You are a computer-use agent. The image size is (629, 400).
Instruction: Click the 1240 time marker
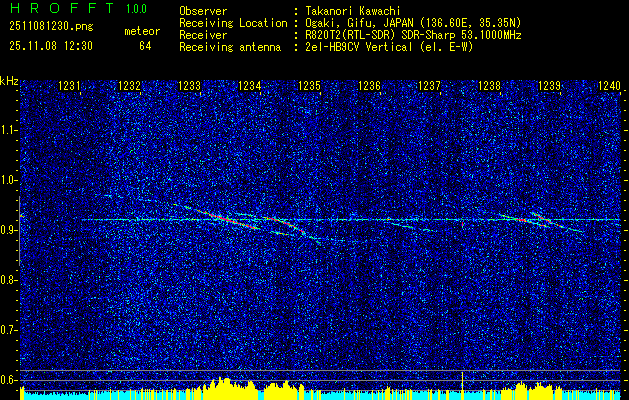[609, 86]
